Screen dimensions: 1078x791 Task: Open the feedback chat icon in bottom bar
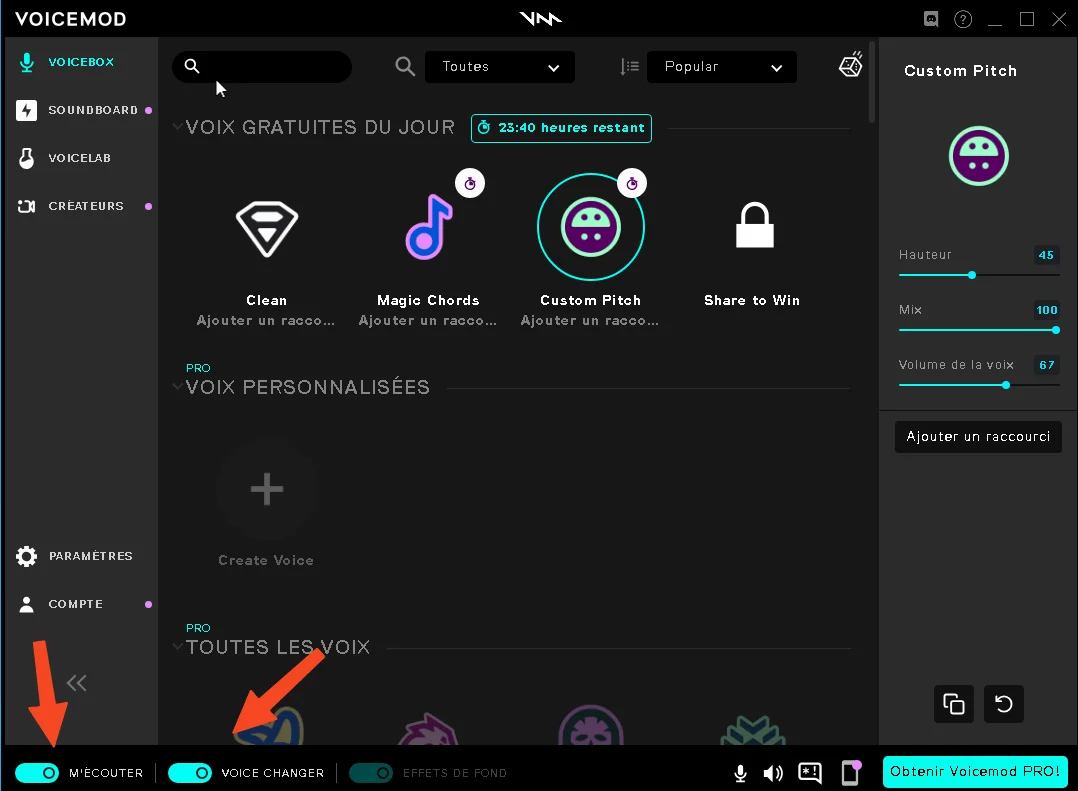(x=810, y=773)
